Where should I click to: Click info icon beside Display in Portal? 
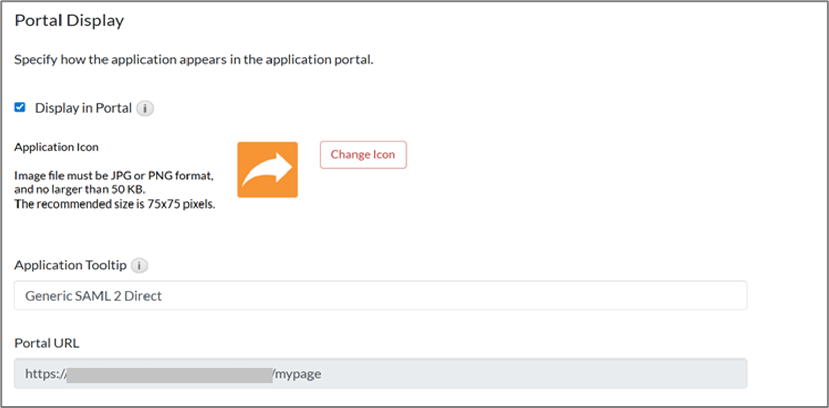click(144, 108)
